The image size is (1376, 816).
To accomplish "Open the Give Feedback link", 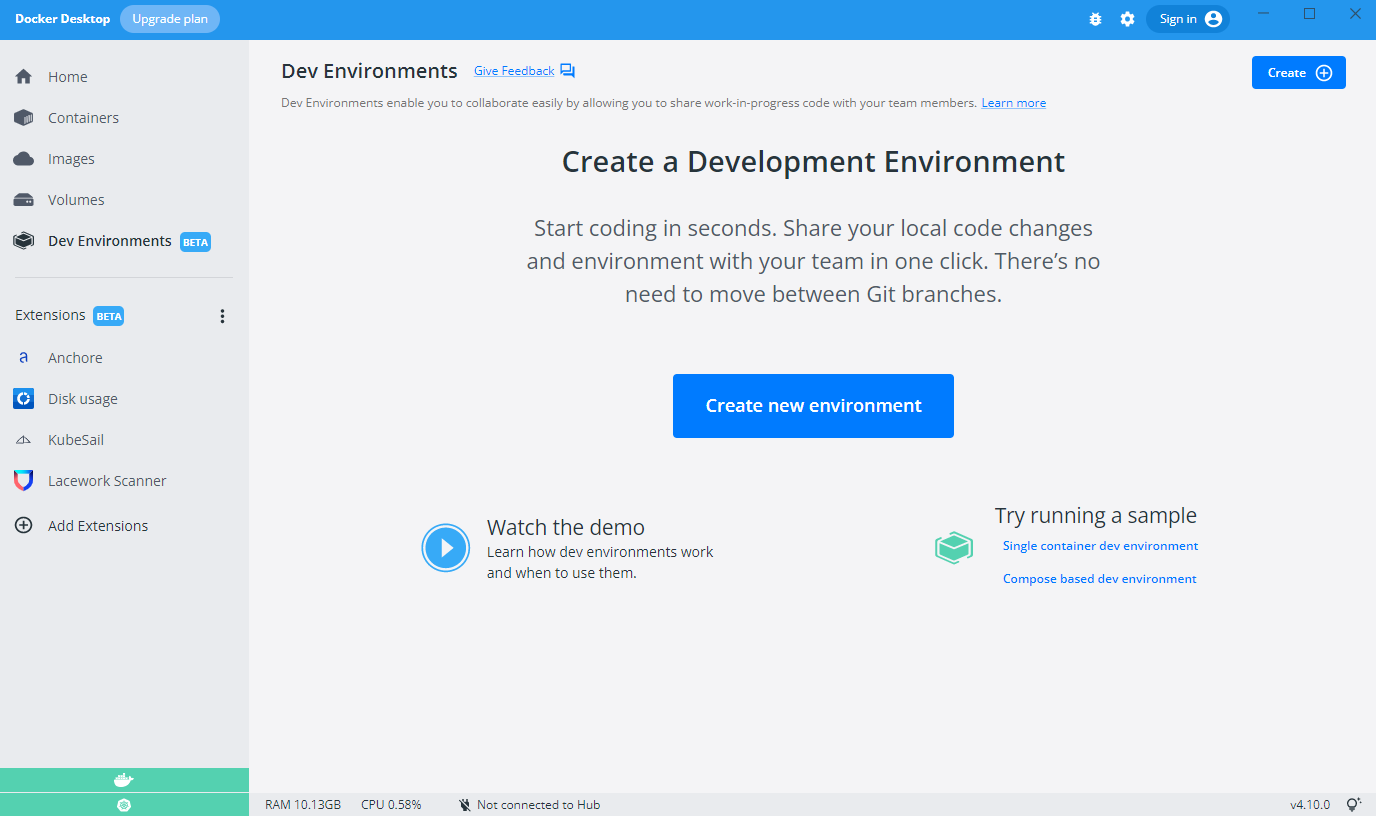I will tap(514, 71).
